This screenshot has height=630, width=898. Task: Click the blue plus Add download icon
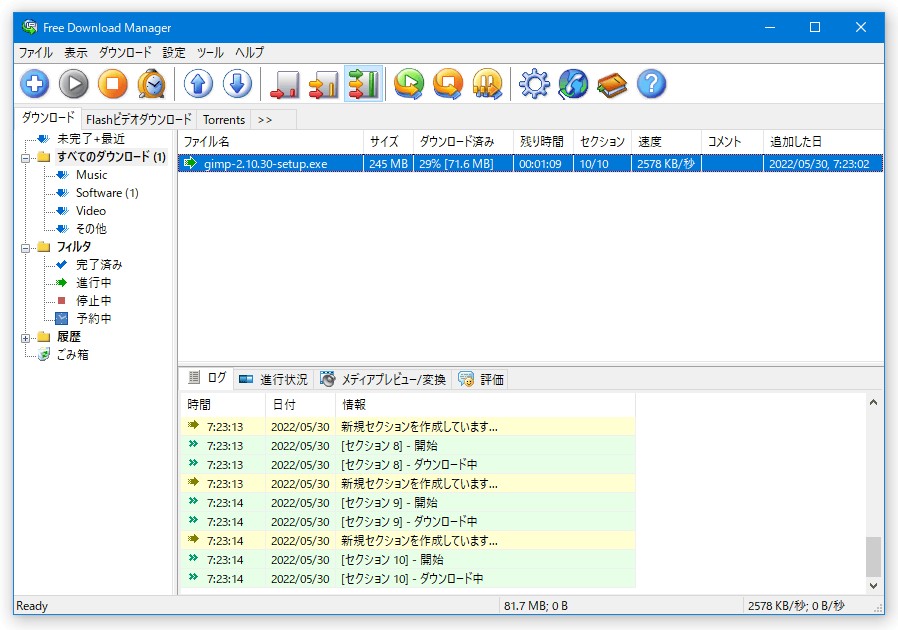coord(34,84)
